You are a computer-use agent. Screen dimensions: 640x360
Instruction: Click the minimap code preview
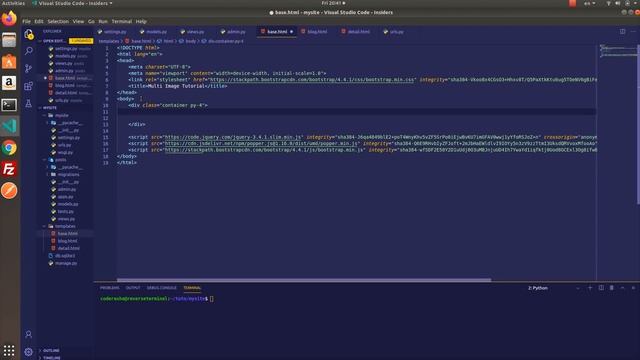point(618,51)
